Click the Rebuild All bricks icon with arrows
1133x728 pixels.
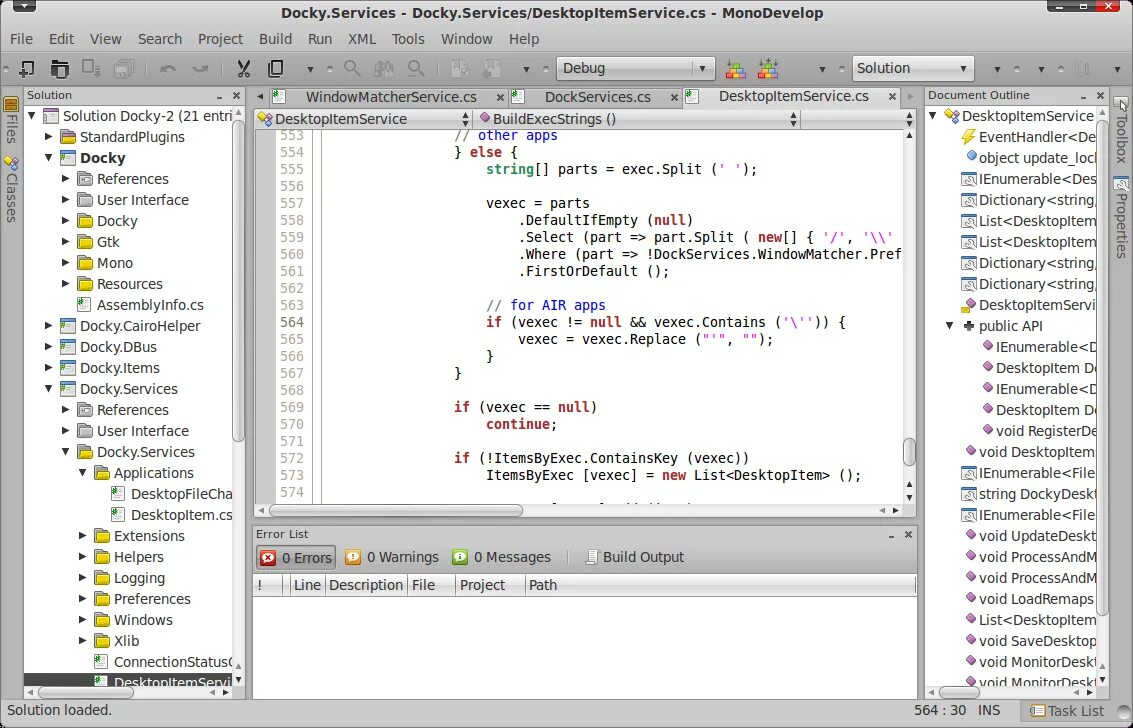(x=767, y=69)
